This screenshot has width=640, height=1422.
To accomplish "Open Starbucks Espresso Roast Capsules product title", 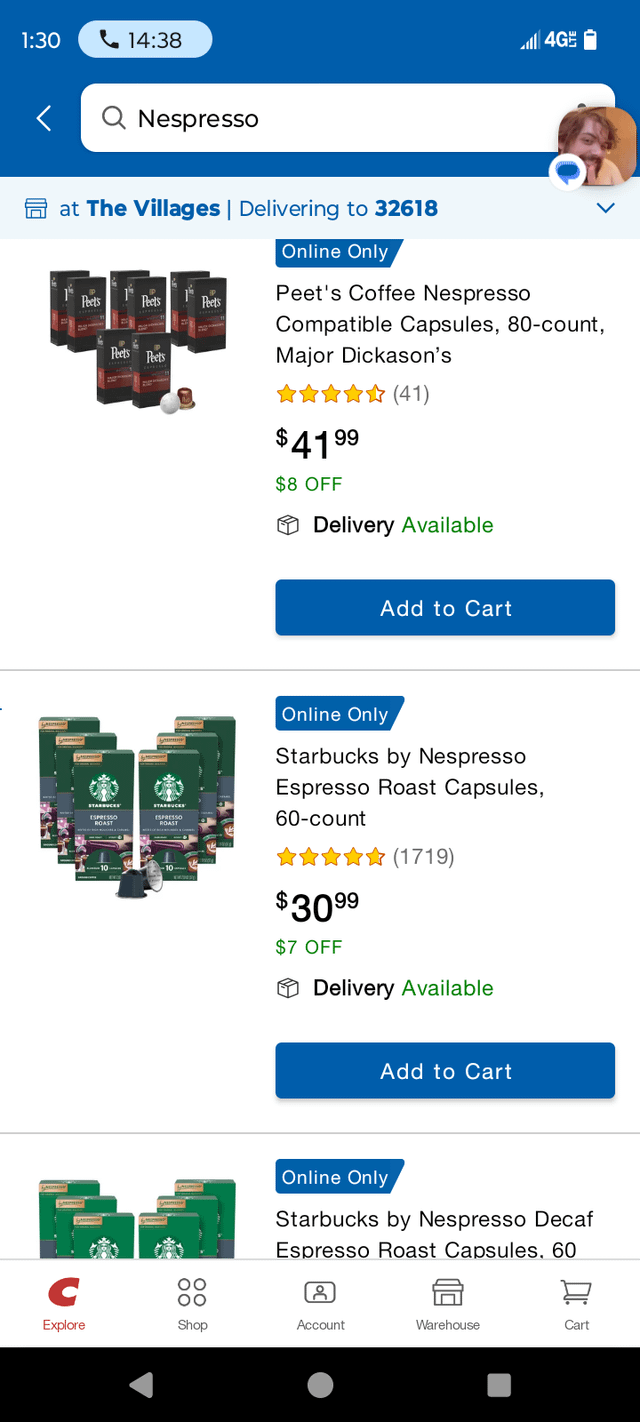I will (410, 787).
